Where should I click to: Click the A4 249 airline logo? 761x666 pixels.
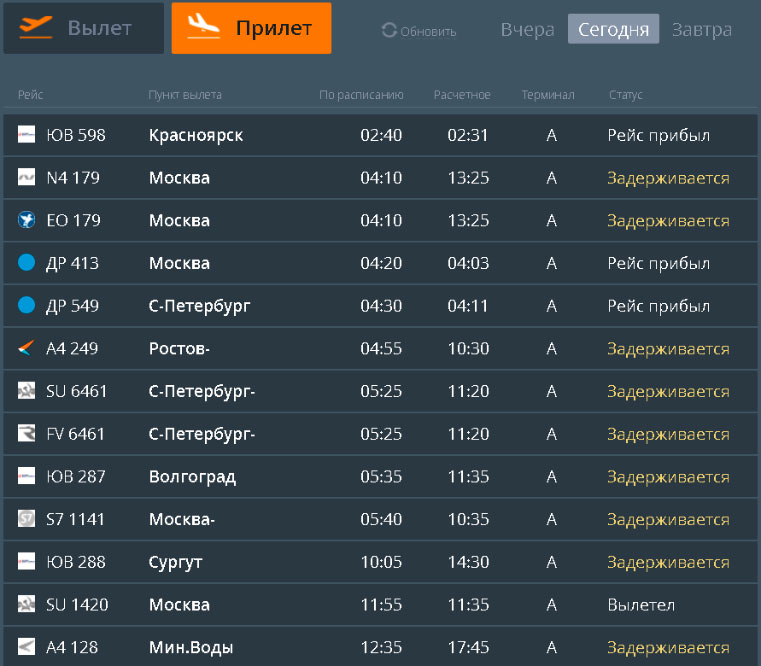27,349
